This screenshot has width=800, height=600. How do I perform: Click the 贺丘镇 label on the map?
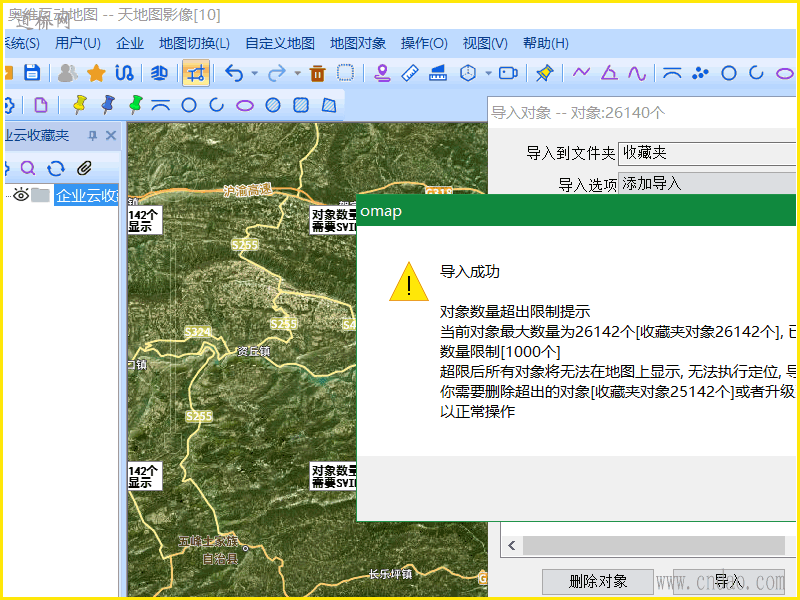(x=254, y=351)
